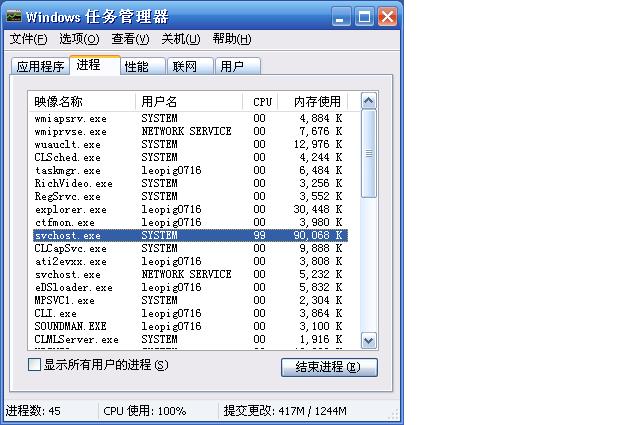The image size is (640, 425).
Task: Select the RegSrvc.exe process row
Action: [x=190, y=196]
